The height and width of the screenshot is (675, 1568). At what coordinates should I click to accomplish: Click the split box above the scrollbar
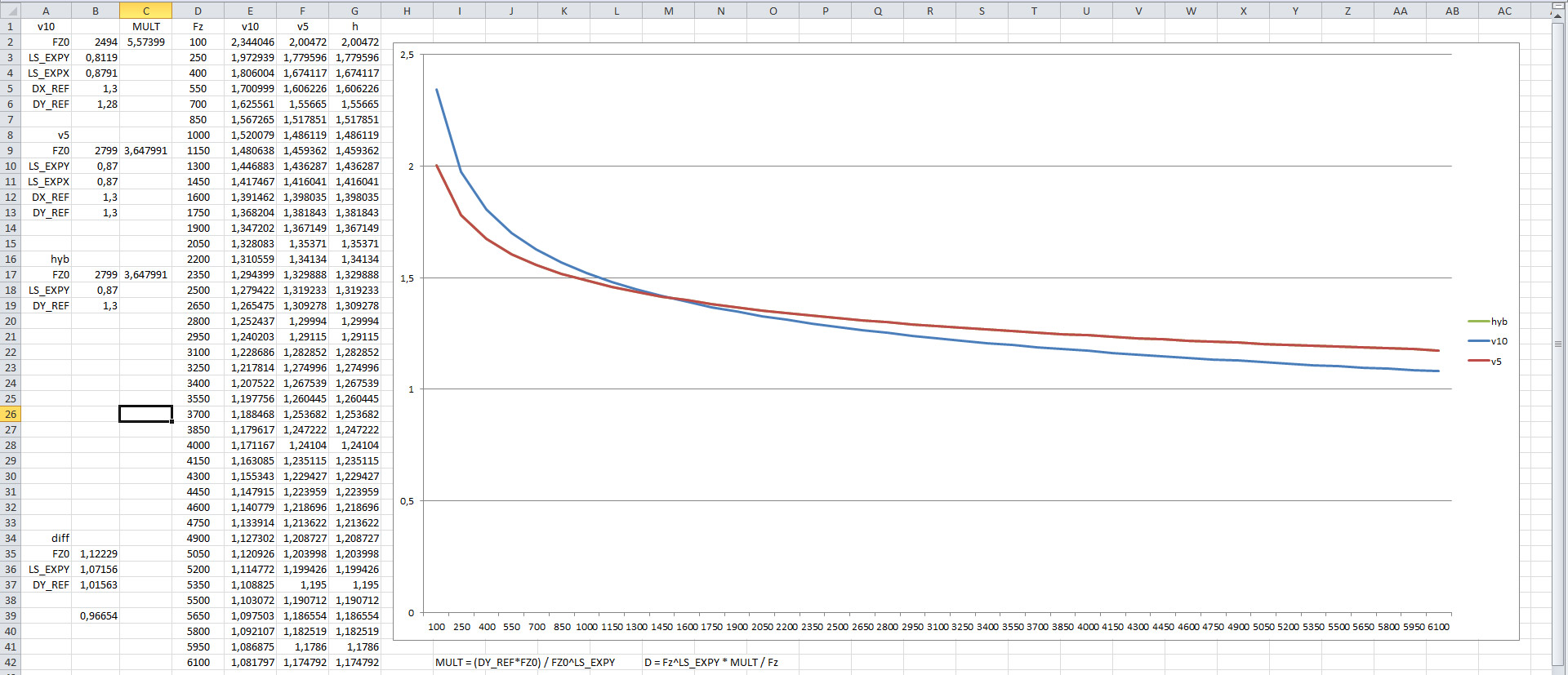[x=1558, y=7]
